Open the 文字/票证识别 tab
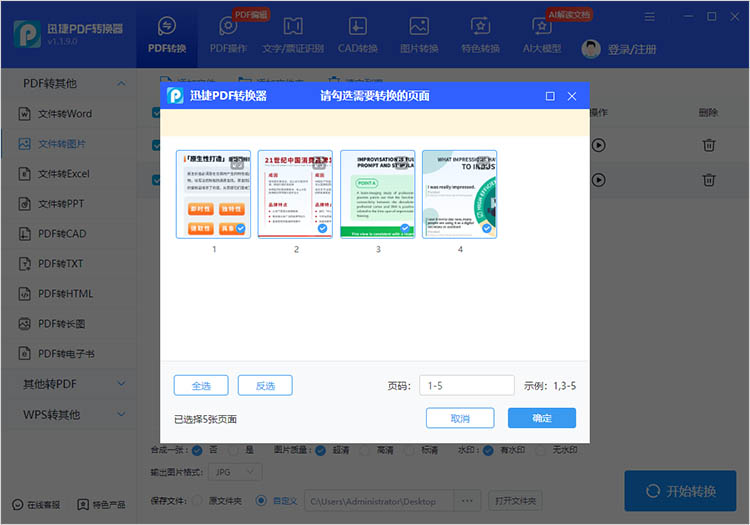The image size is (750, 525). 293,35
